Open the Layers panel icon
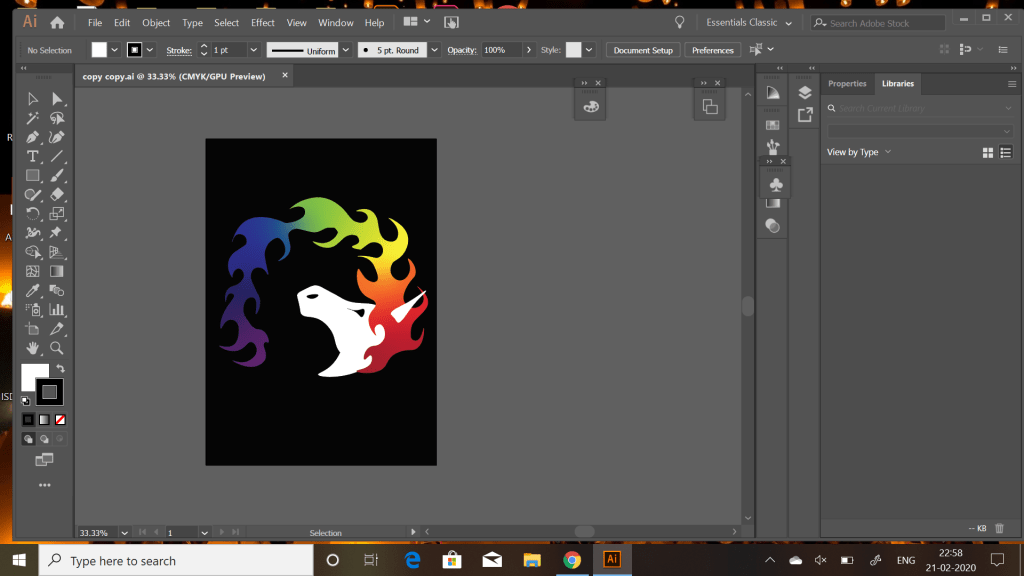The height and width of the screenshot is (576, 1024). (x=805, y=92)
